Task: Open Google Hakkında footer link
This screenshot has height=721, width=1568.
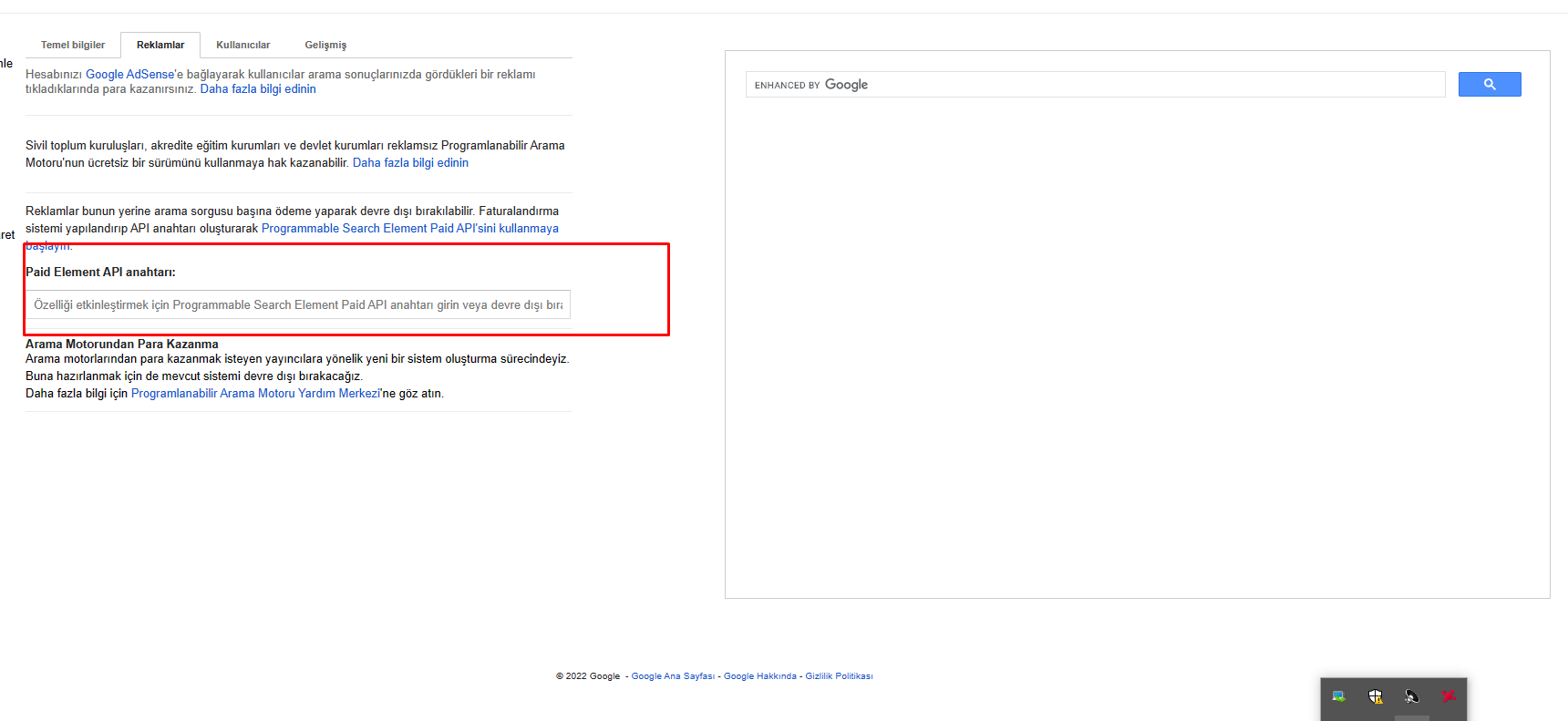Action: (760, 676)
